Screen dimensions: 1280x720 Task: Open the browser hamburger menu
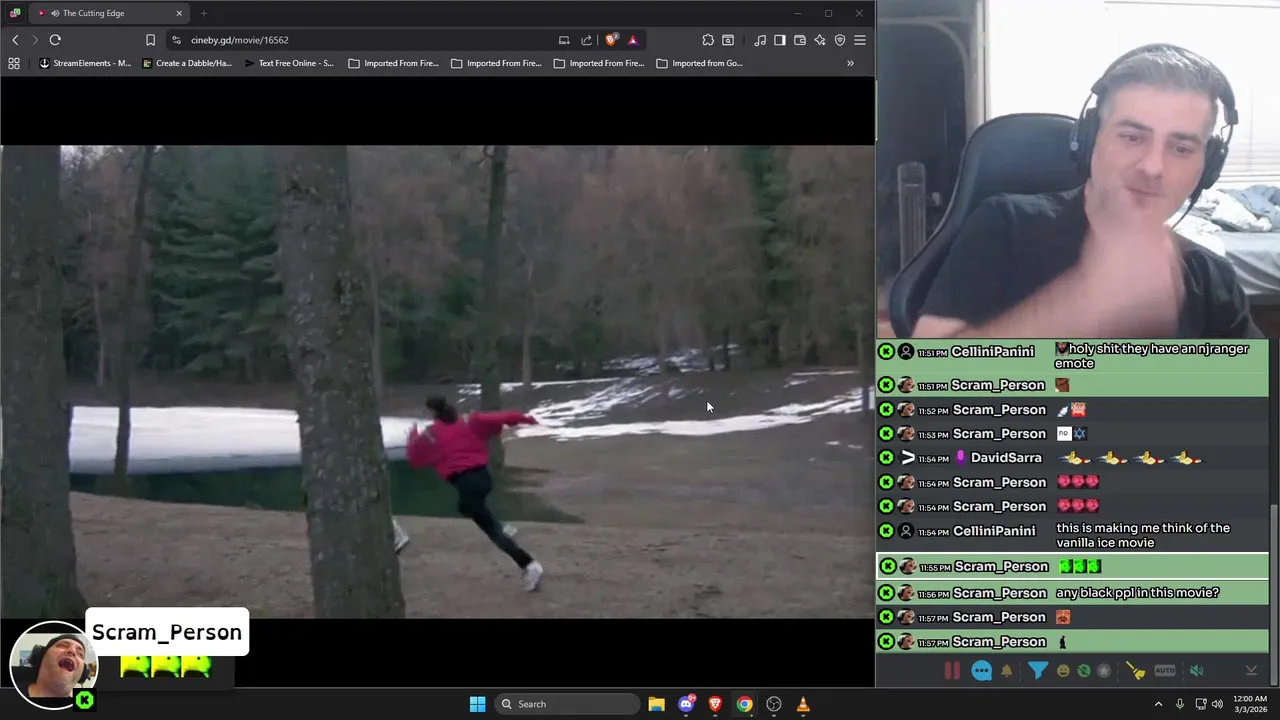860,40
